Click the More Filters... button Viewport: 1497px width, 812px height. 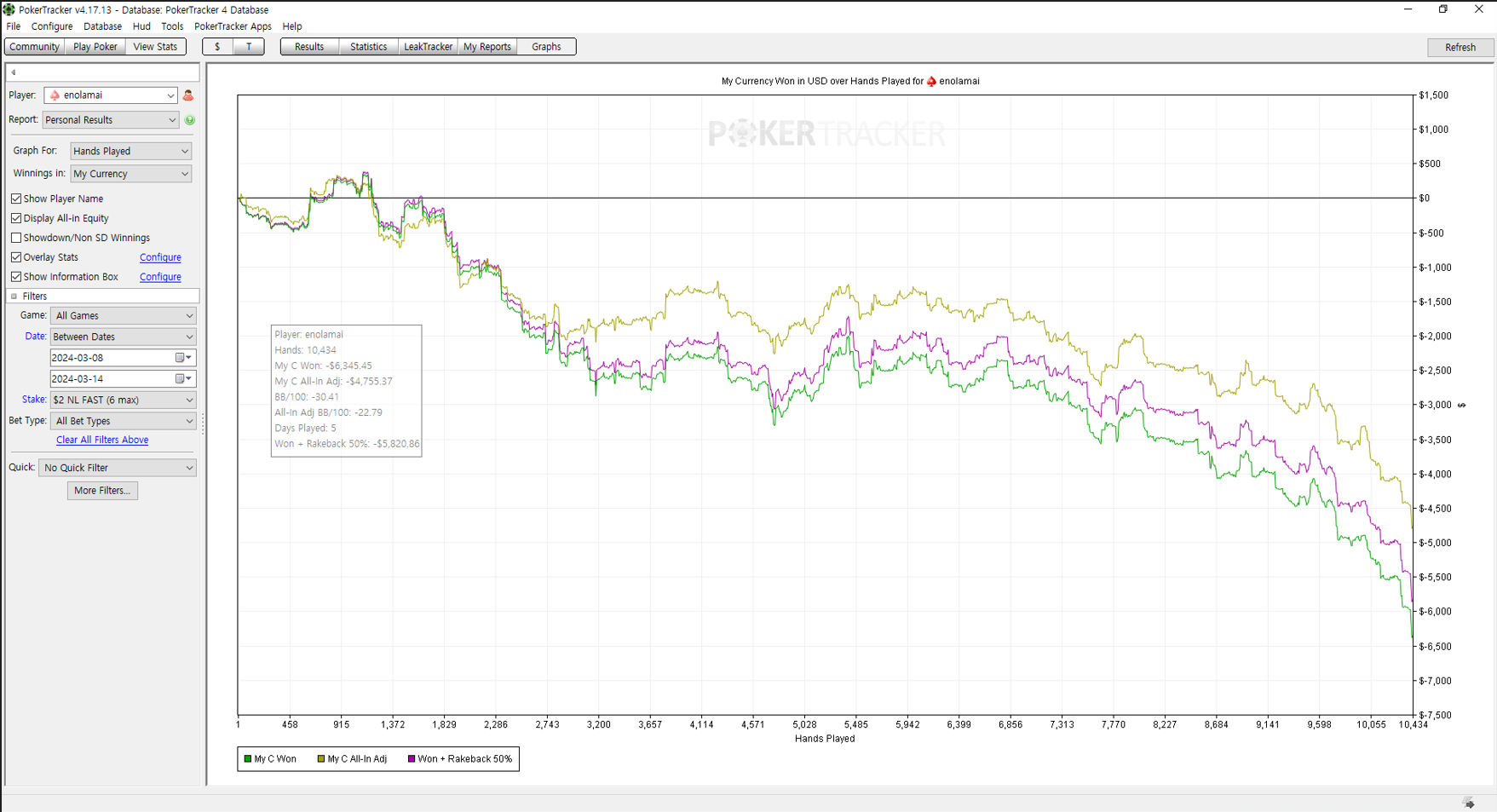point(102,491)
